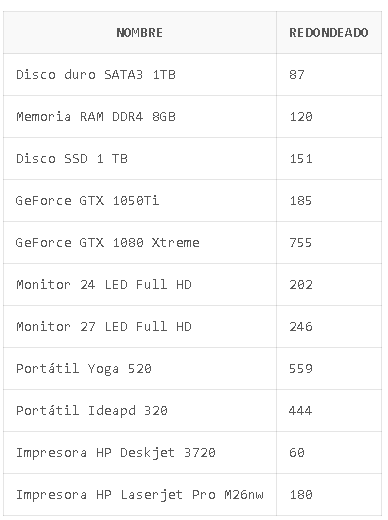The image size is (388, 520).
Task: Click the Disco SSD 1 TB cell
Action: (x=140, y=158)
